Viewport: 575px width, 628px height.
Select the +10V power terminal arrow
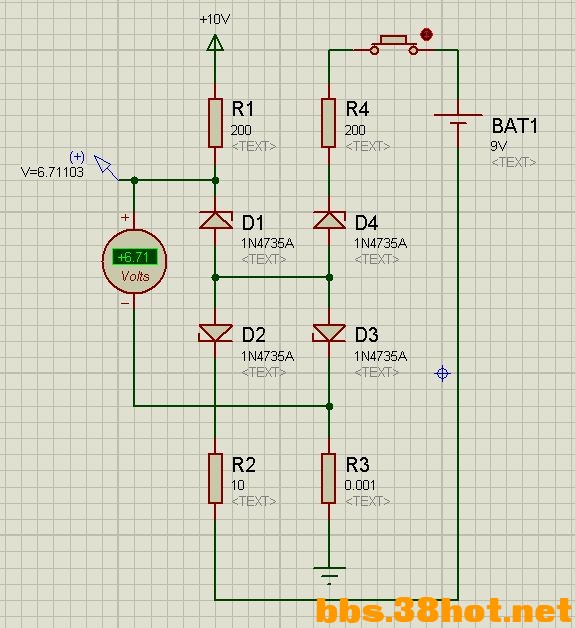[x=215, y=42]
